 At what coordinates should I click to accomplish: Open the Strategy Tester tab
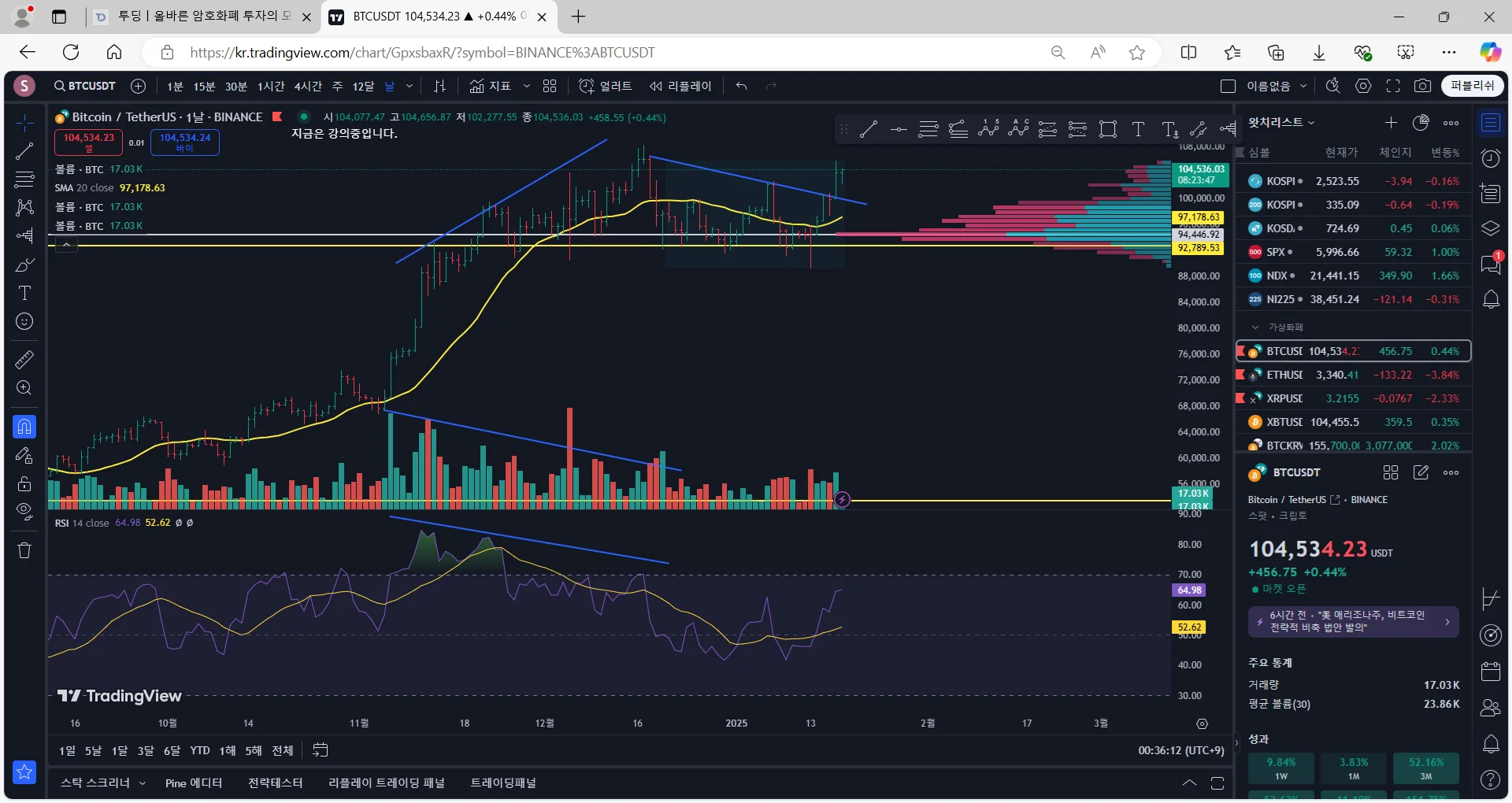pyautogui.click(x=275, y=783)
